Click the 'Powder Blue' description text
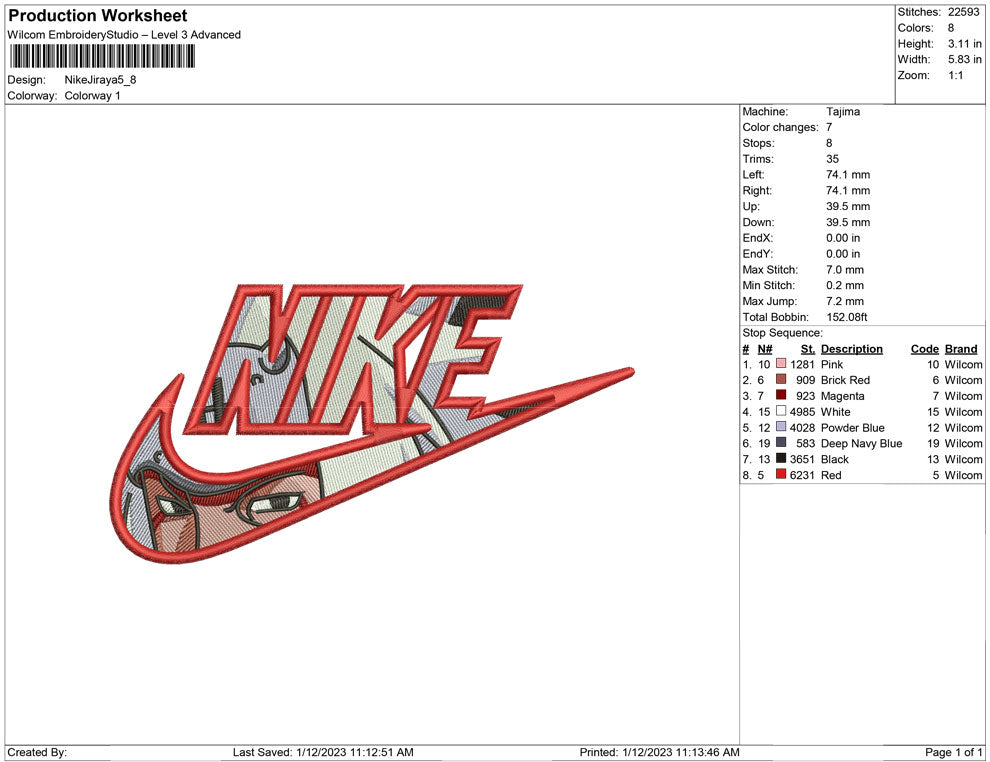The width and height of the screenshot is (990, 762). 852,427
